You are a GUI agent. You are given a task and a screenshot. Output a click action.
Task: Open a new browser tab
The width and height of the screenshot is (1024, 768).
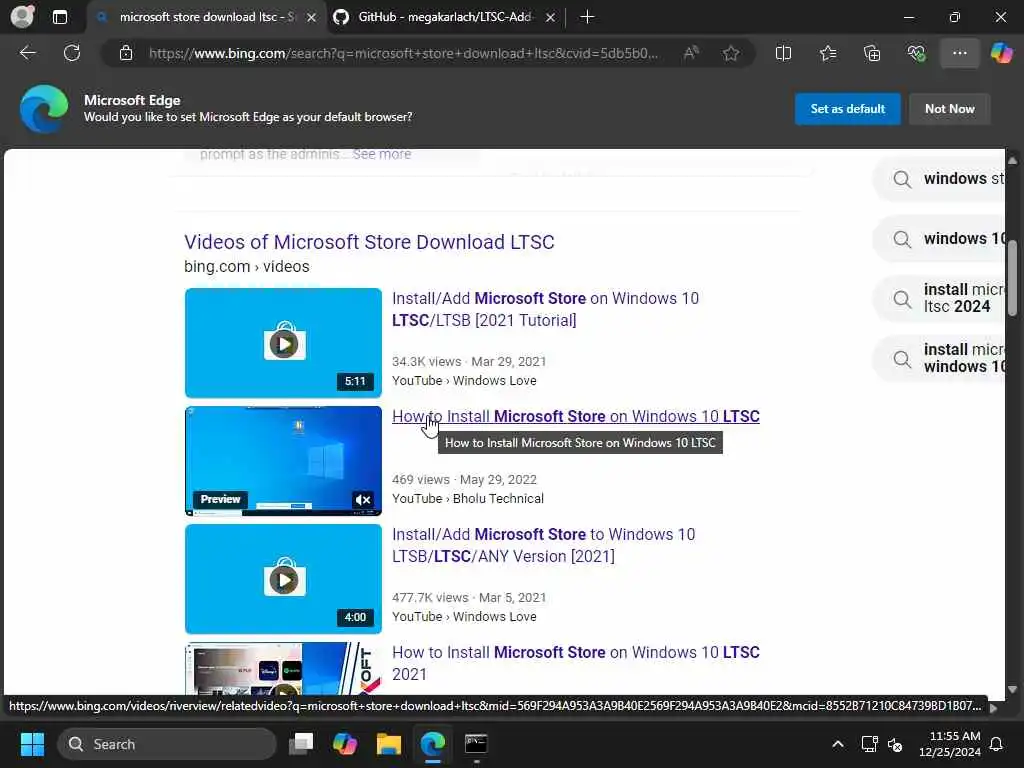(587, 17)
